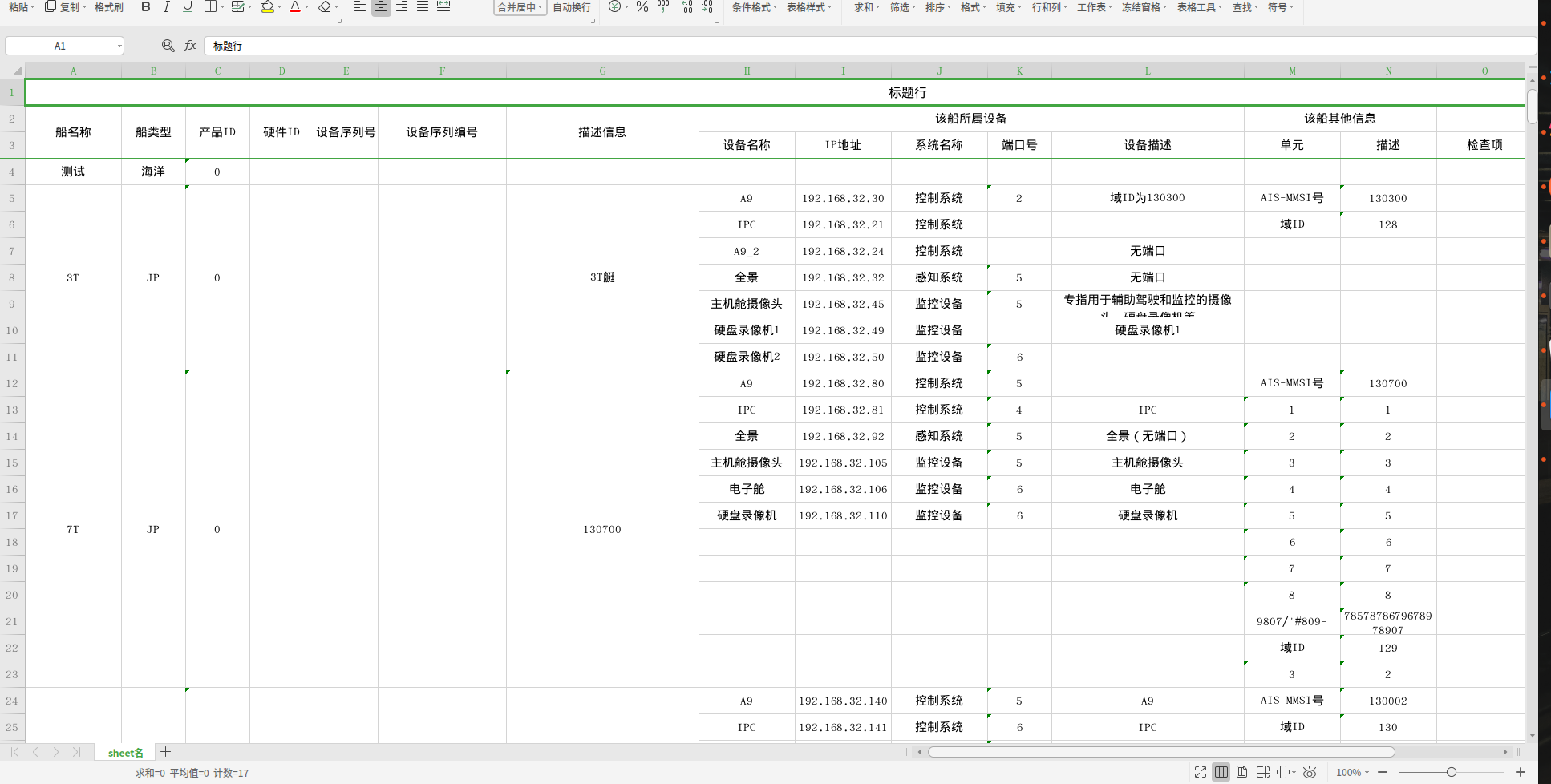Click the fill color bucket icon
This screenshot has height=784, width=1551.
point(268,6)
